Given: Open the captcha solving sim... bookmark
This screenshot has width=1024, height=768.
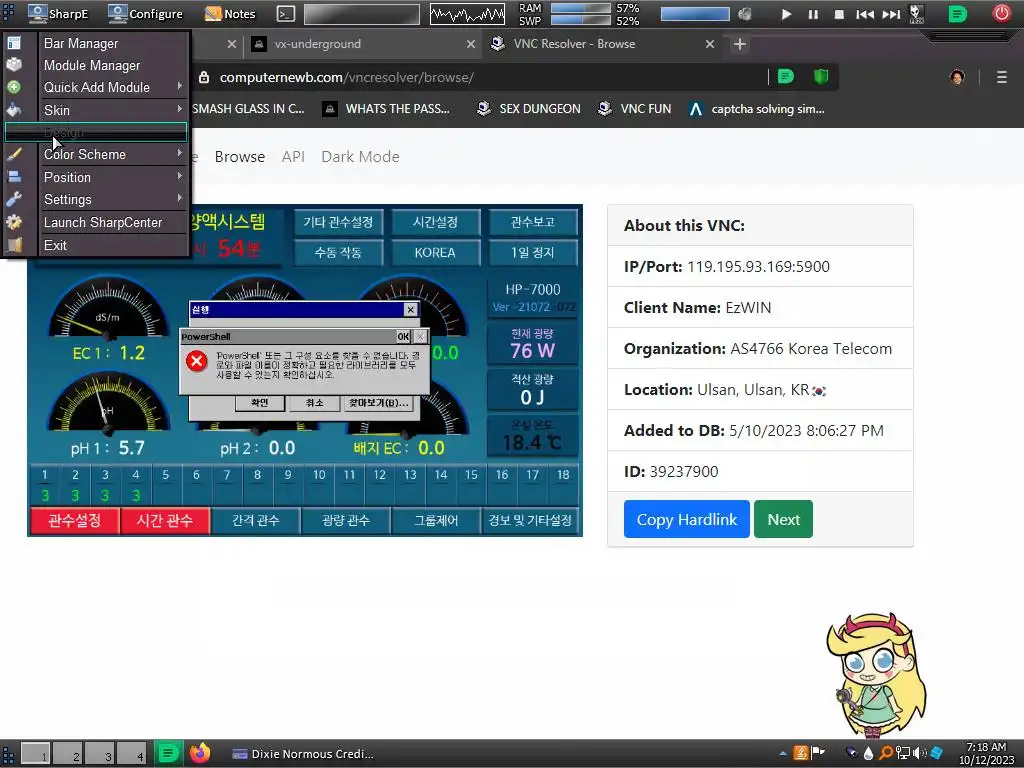Looking at the screenshot, I should click(x=758, y=108).
